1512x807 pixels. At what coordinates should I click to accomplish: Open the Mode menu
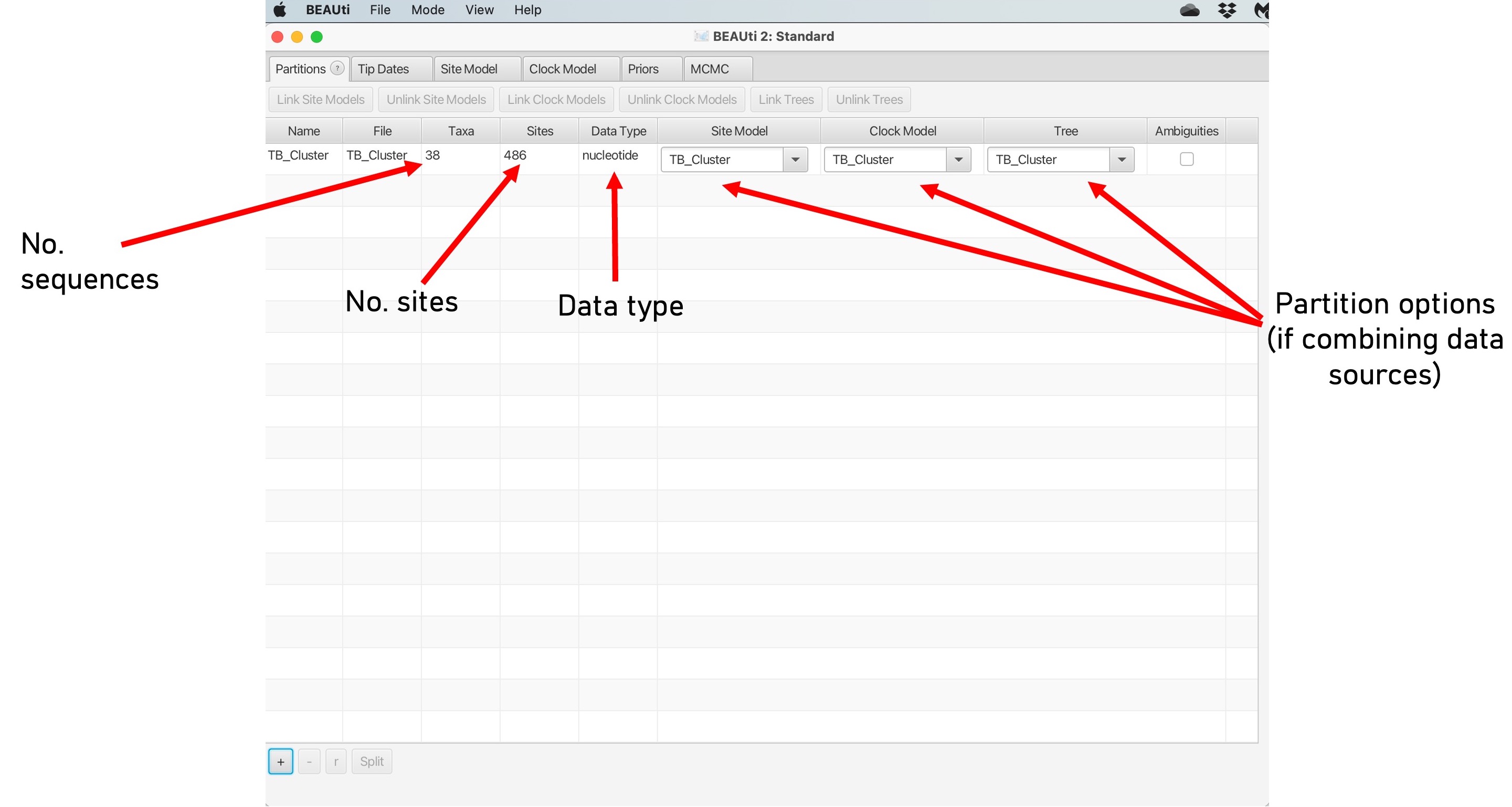pyautogui.click(x=427, y=10)
